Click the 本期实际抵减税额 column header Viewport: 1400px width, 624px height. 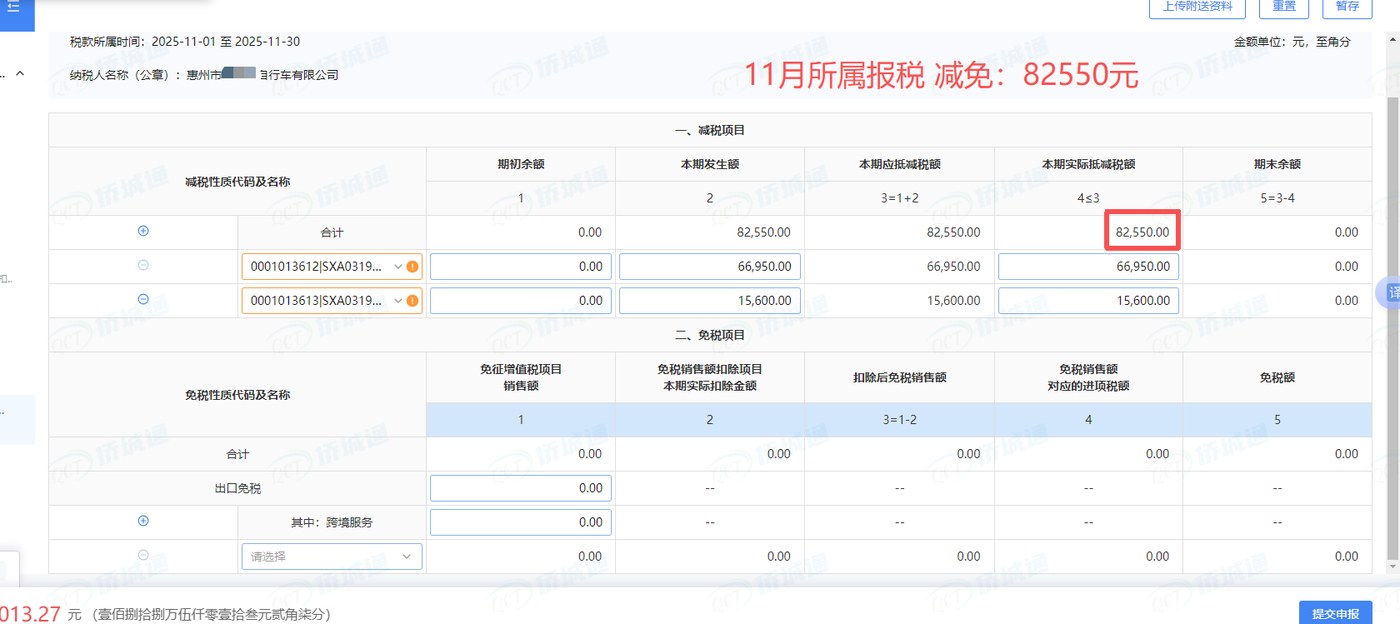coord(1088,164)
